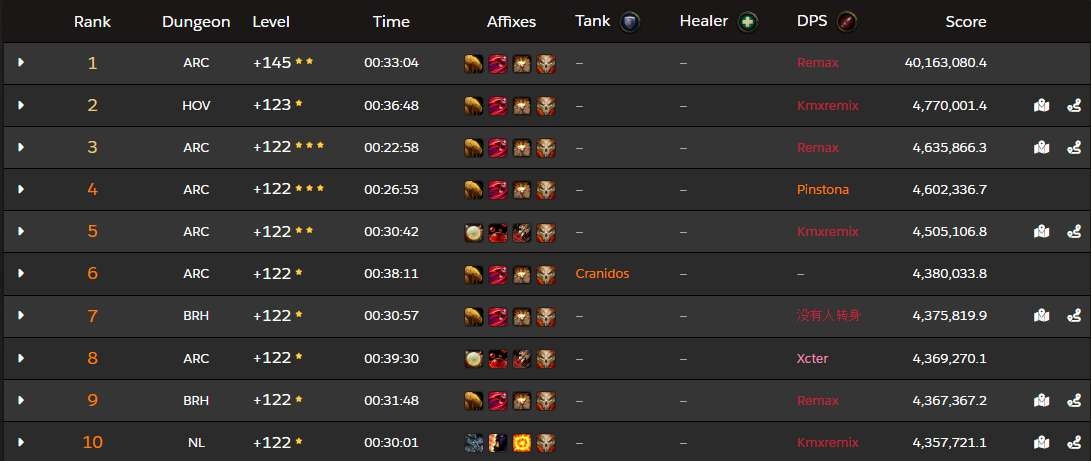Expand the rank 10 NL run row
Viewport: 1091px width, 461px height.
click(21, 442)
